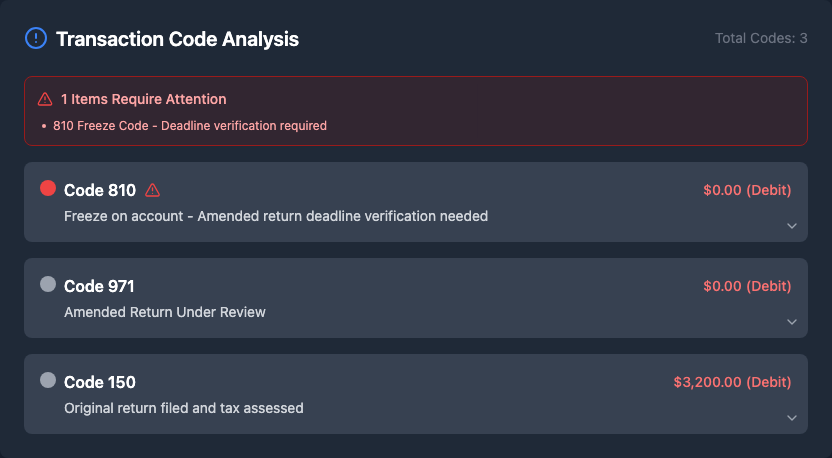
Task: Expand the Code 150 details chevron
Action: pyautogui.click(x=792, y=418)
